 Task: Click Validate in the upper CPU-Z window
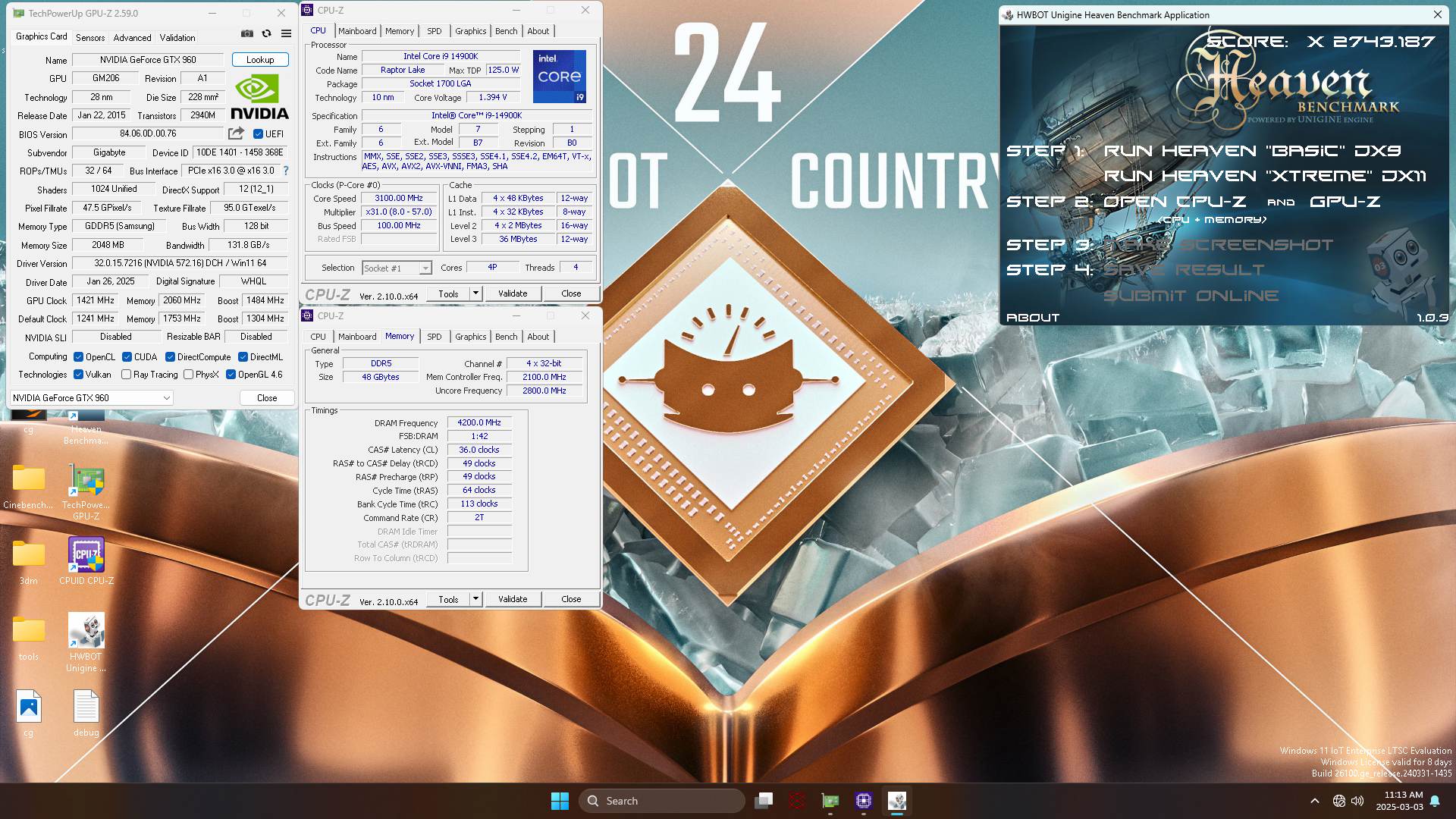tap(513, 293)
